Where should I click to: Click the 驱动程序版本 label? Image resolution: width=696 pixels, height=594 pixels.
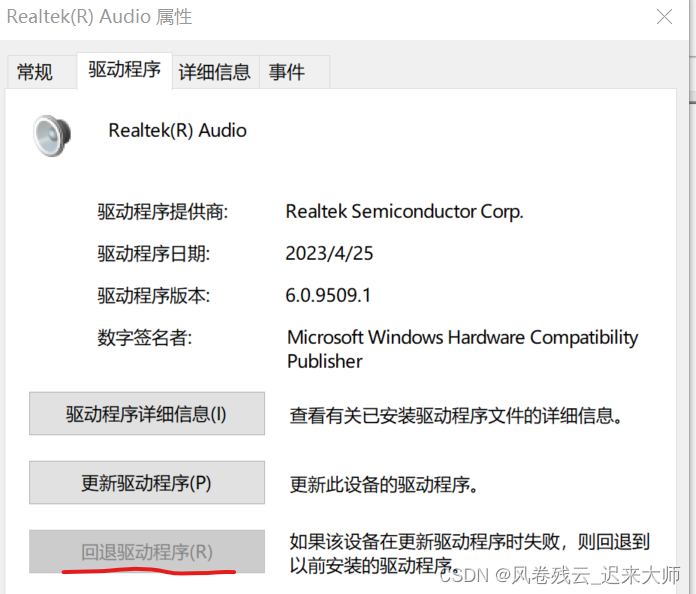154,296
